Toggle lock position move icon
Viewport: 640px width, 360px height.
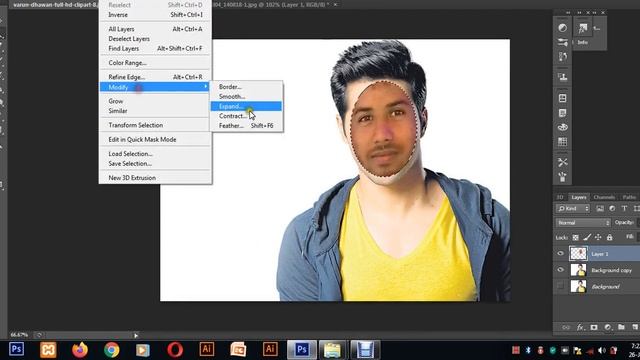598,237
